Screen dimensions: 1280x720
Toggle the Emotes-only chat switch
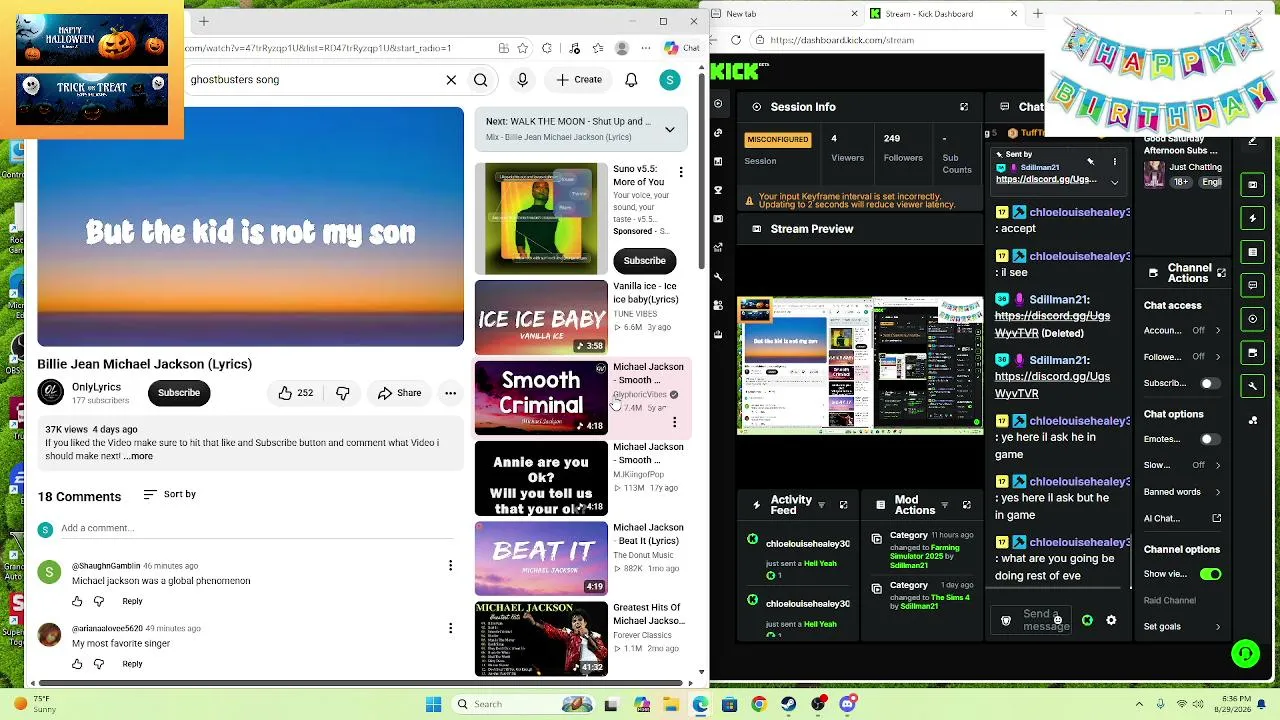pos(1210,439)
